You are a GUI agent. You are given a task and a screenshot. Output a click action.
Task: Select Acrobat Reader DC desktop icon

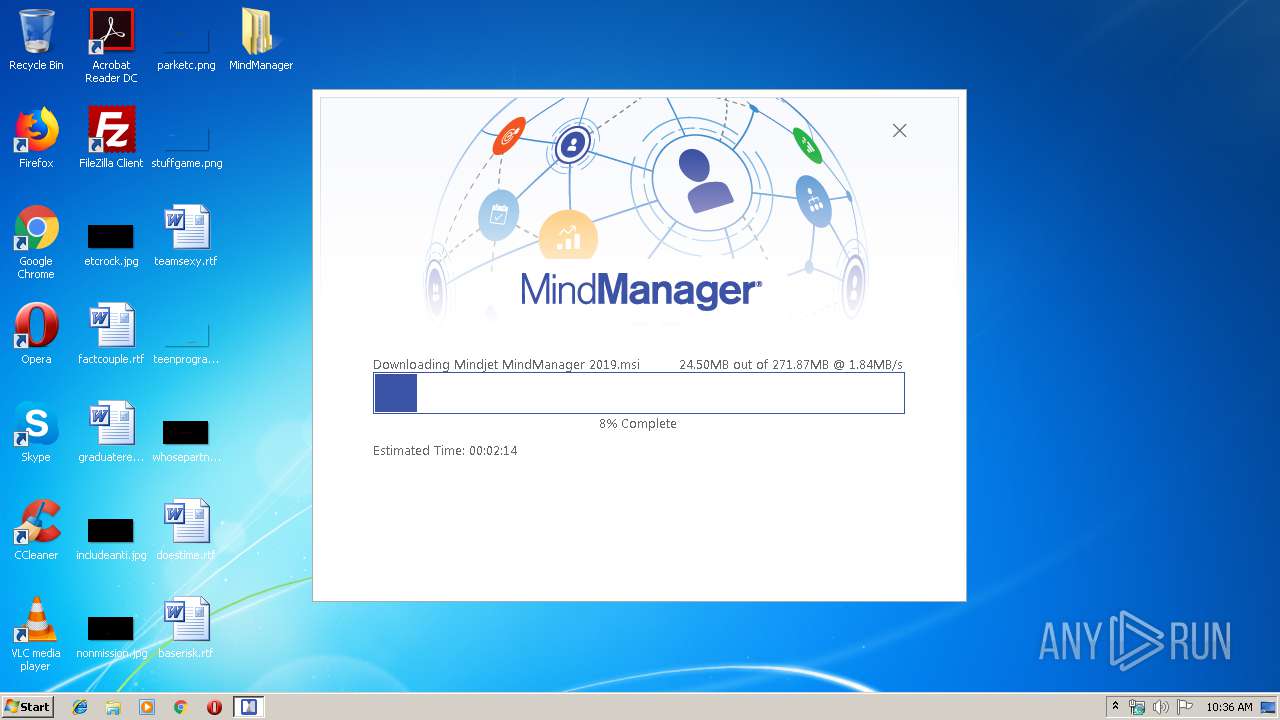coord(111,46)
